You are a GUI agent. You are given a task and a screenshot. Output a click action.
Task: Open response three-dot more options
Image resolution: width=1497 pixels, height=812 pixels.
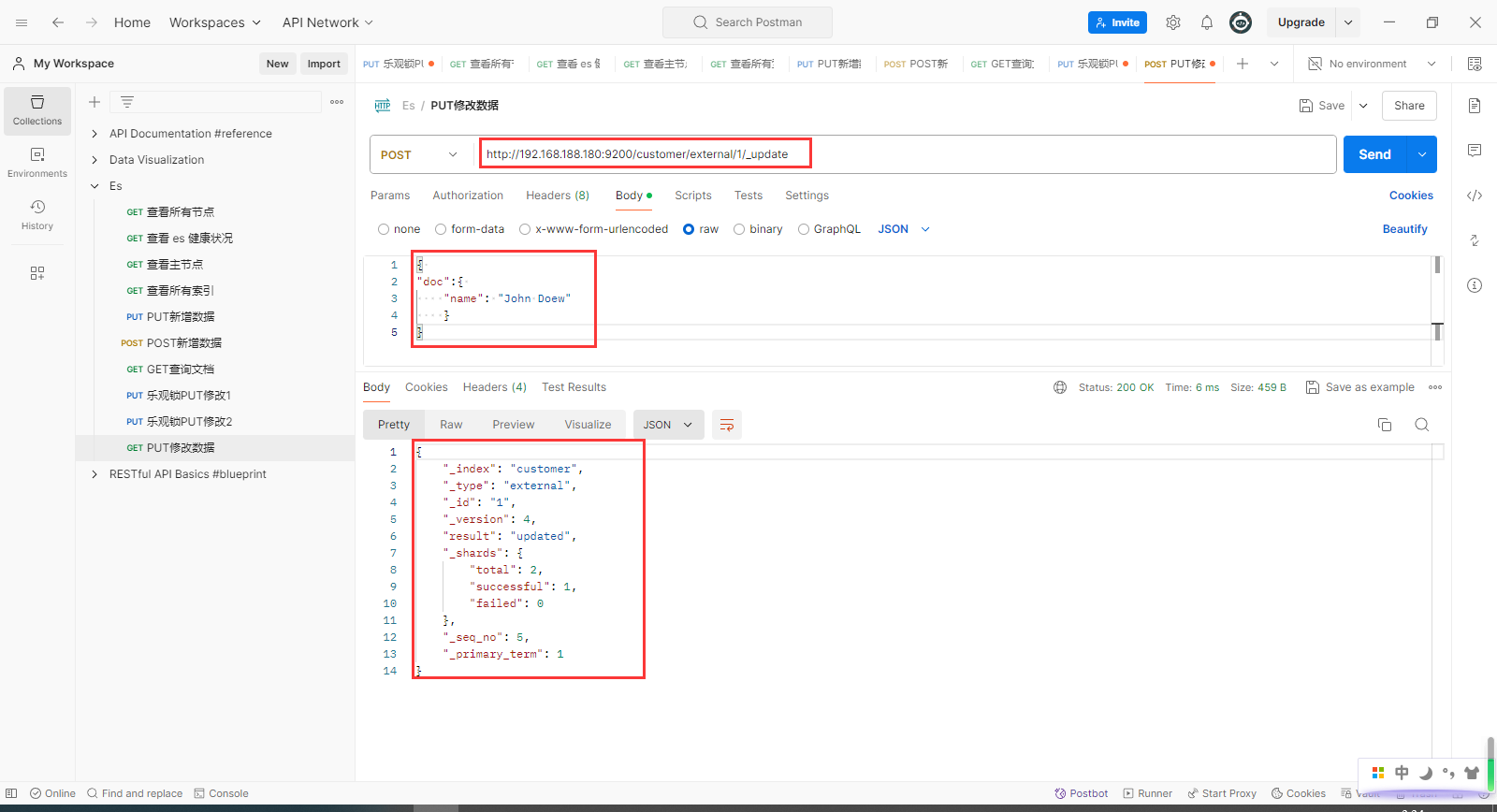(1435, 387)
